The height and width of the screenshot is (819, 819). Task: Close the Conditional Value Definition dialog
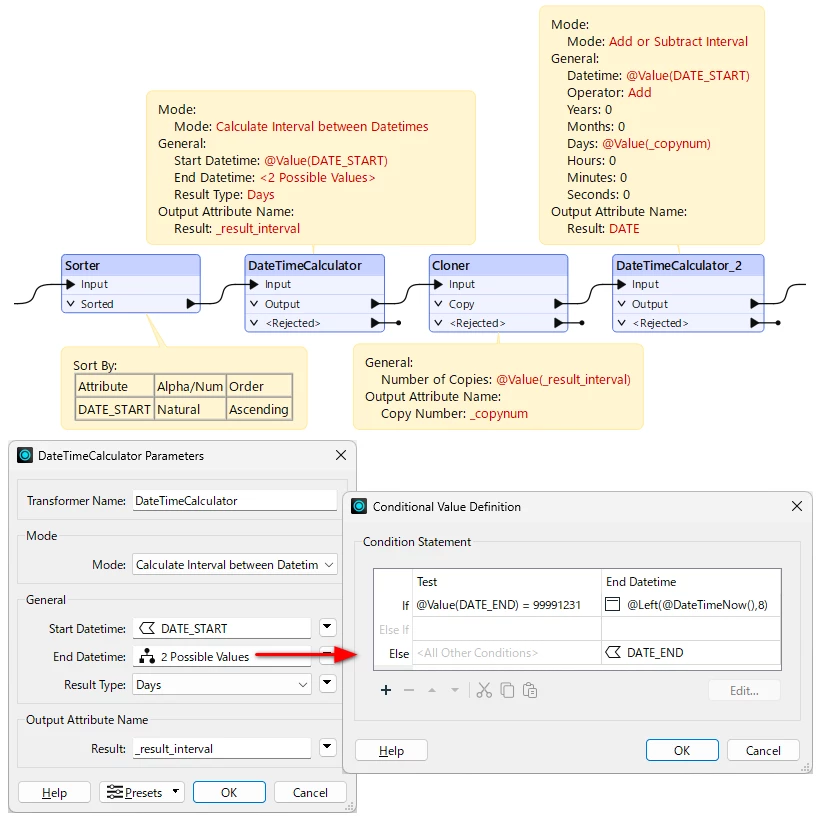tap(797, 506)
